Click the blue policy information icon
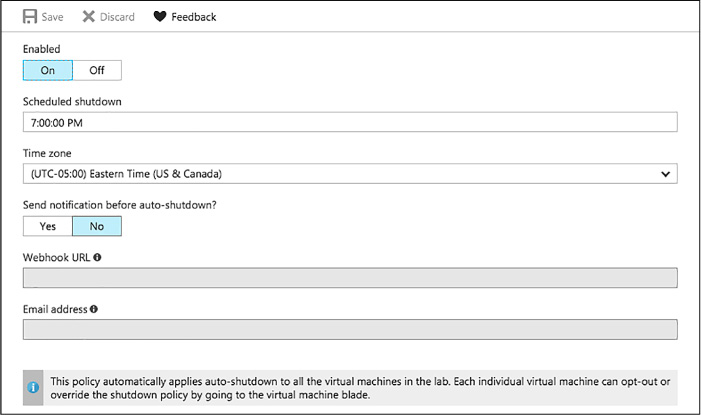The height and width of the screenshot is (415, 701). (33, 387)
